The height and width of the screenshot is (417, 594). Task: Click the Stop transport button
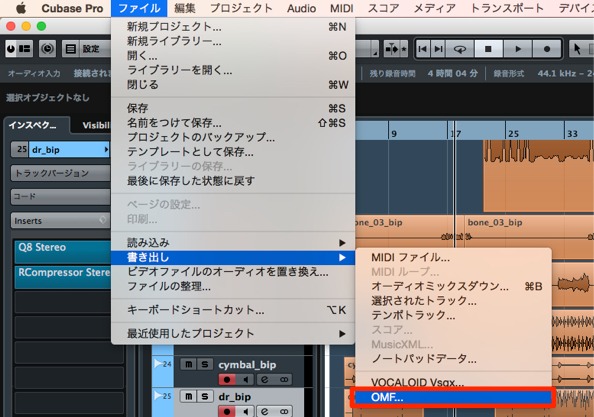point(488,49)
